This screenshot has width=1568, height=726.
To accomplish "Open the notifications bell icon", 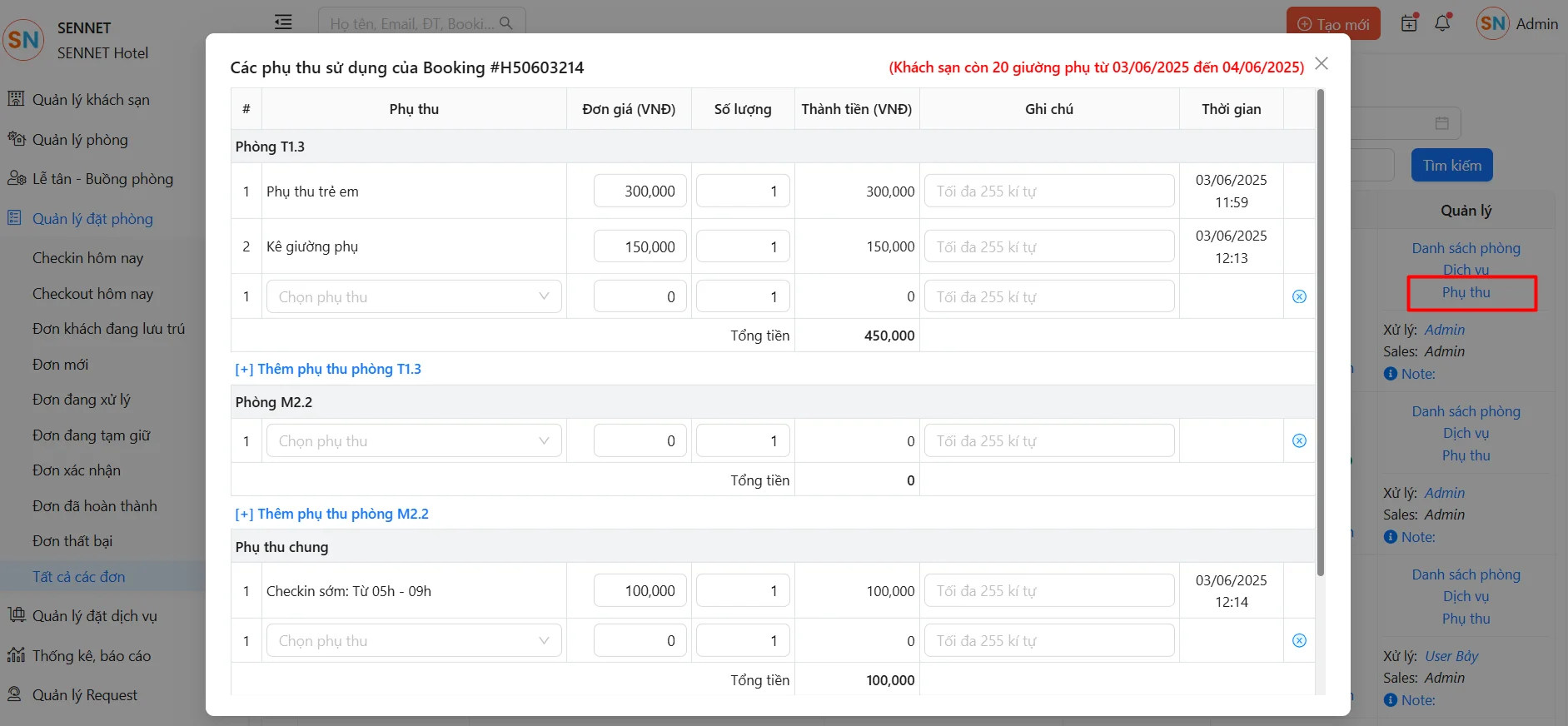I will point(1443,23).
